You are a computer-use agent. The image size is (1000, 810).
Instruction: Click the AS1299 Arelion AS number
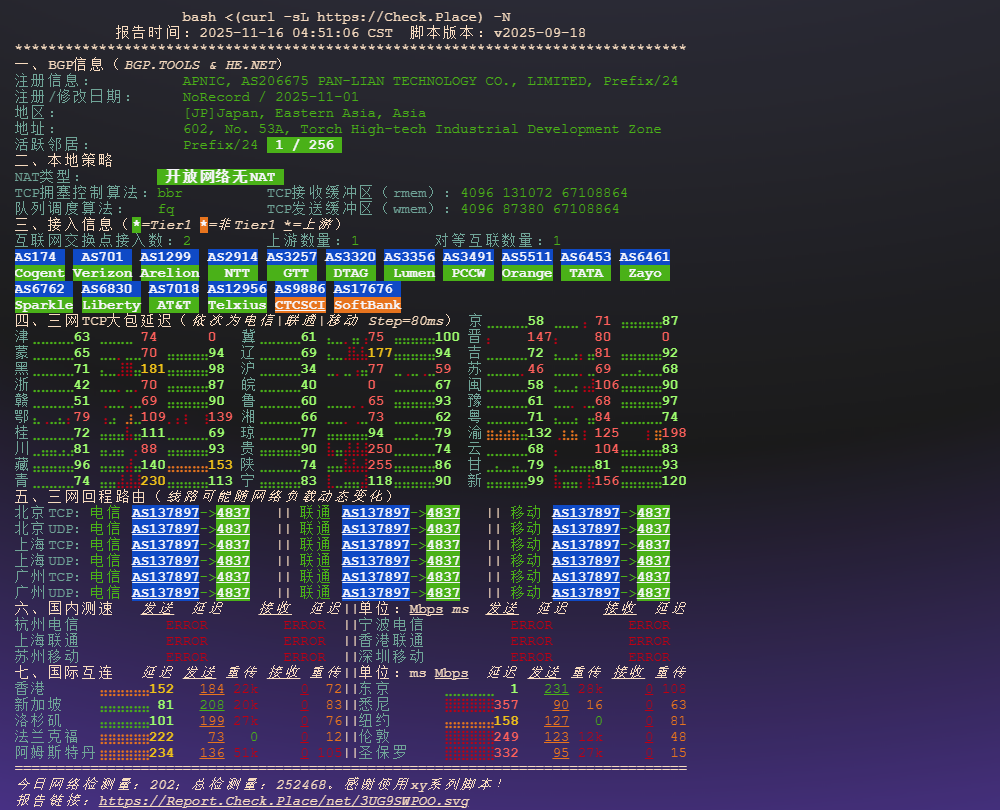click(x=169, y=257)
